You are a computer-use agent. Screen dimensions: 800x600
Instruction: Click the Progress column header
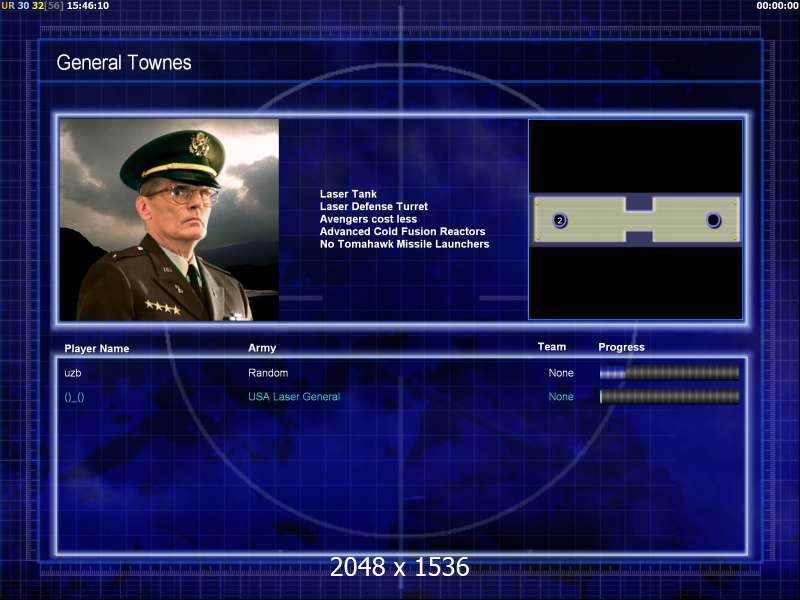(621, 347)
